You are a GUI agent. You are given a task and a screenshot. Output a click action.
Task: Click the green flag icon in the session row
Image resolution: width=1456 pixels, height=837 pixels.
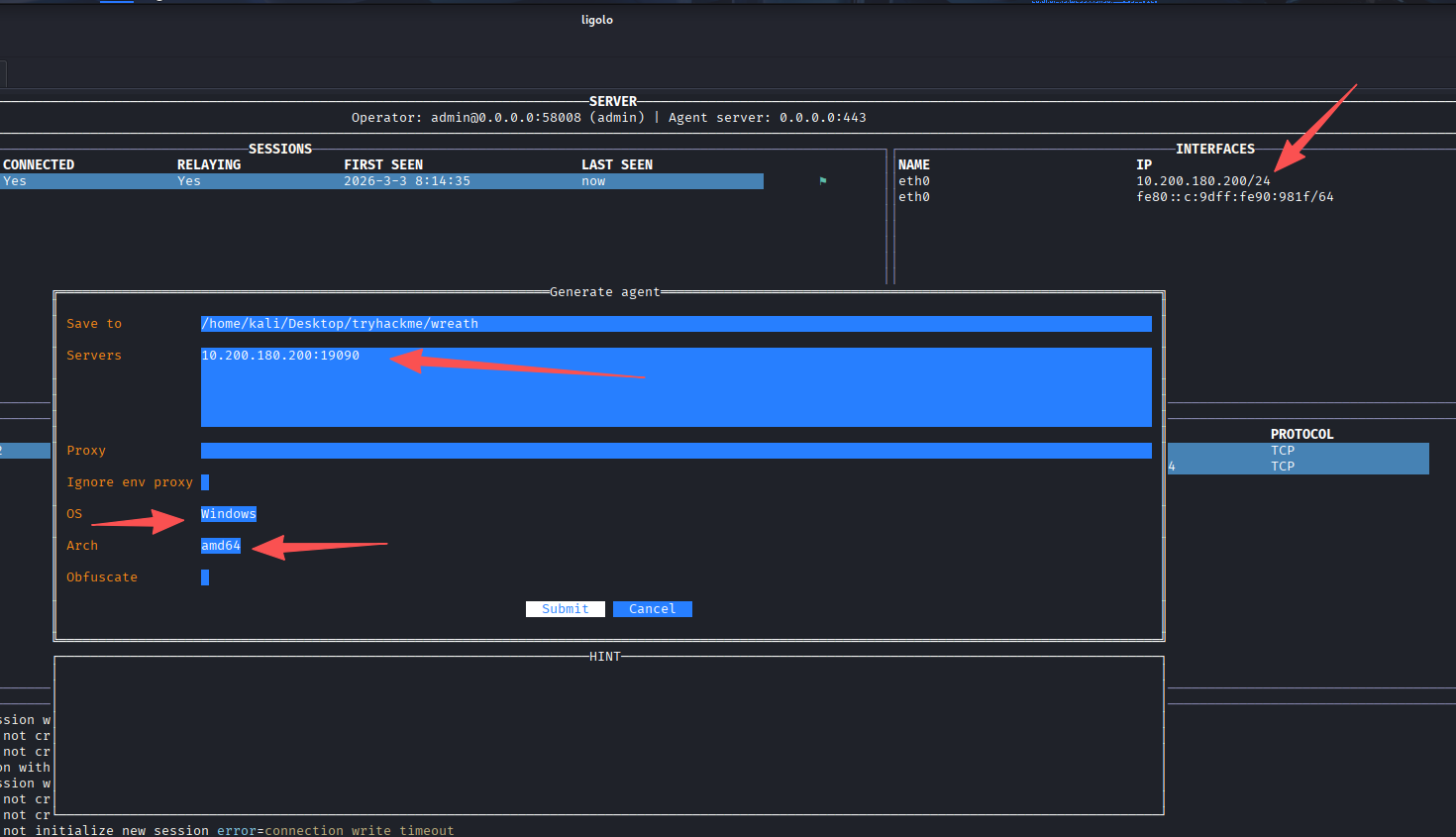pyautogui.click(x=822, y=180)
